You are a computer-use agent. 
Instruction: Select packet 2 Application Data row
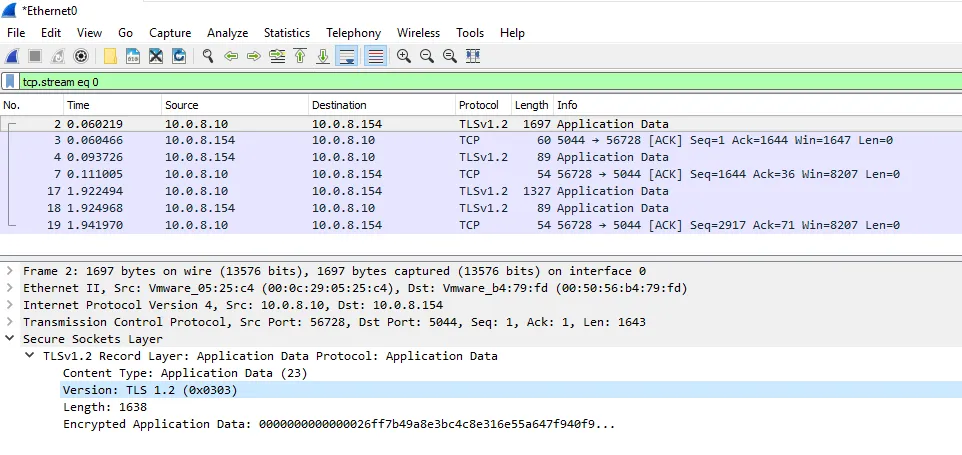(481, 124)
